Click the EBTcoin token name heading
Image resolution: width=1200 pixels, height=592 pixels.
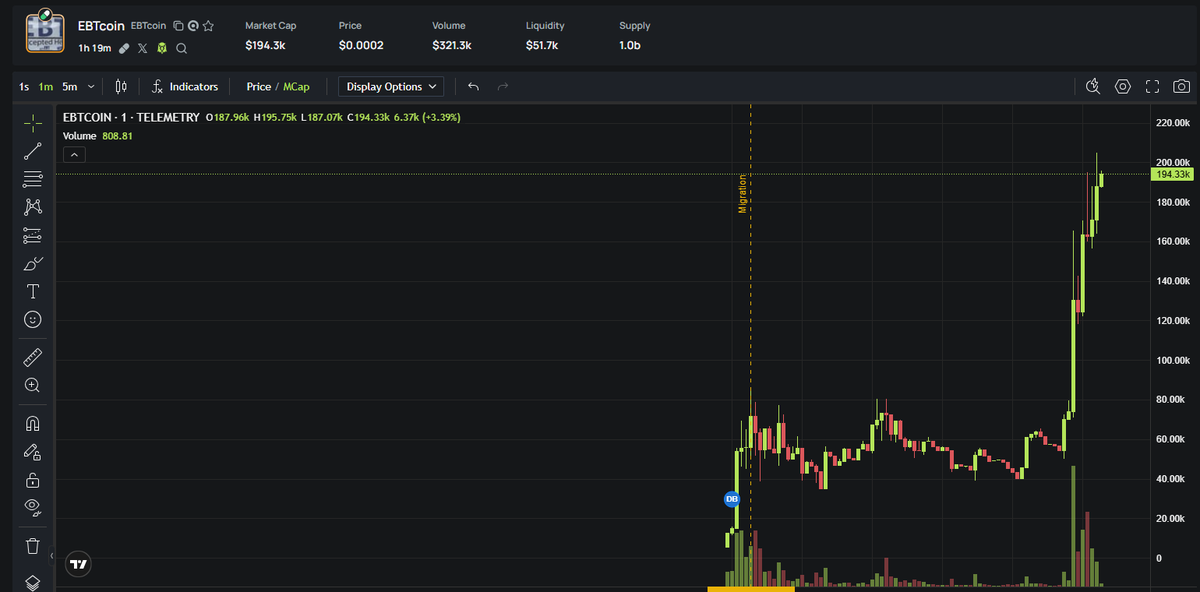[101, 26]
